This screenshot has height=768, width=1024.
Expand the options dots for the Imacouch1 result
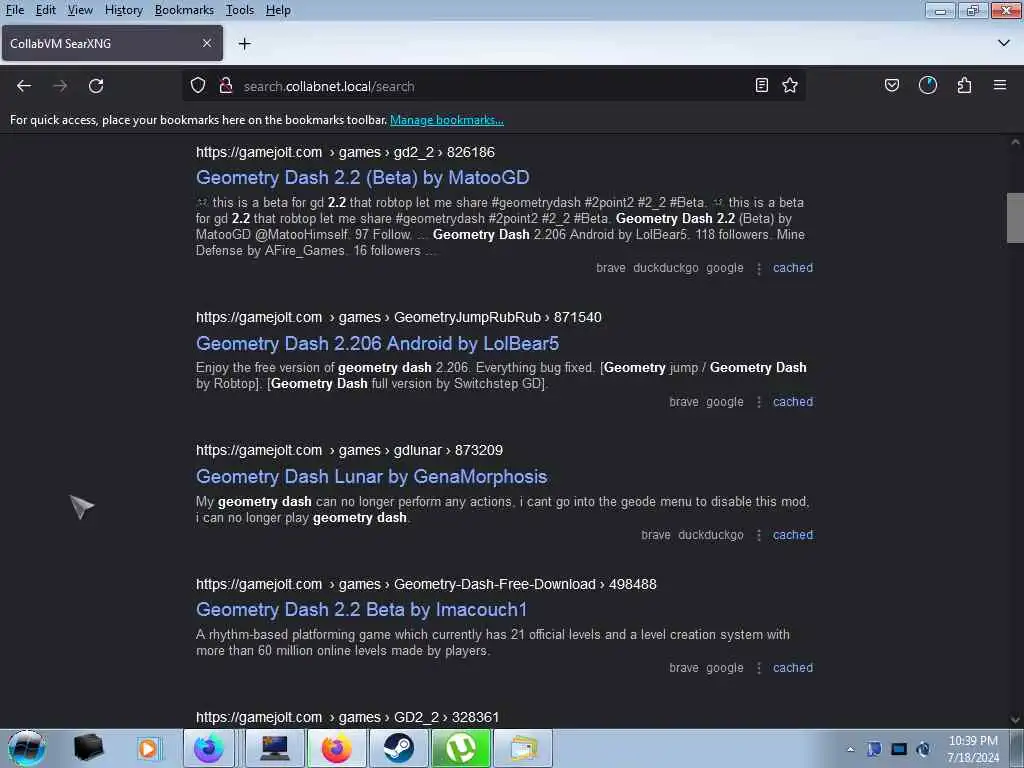(758, 668)
